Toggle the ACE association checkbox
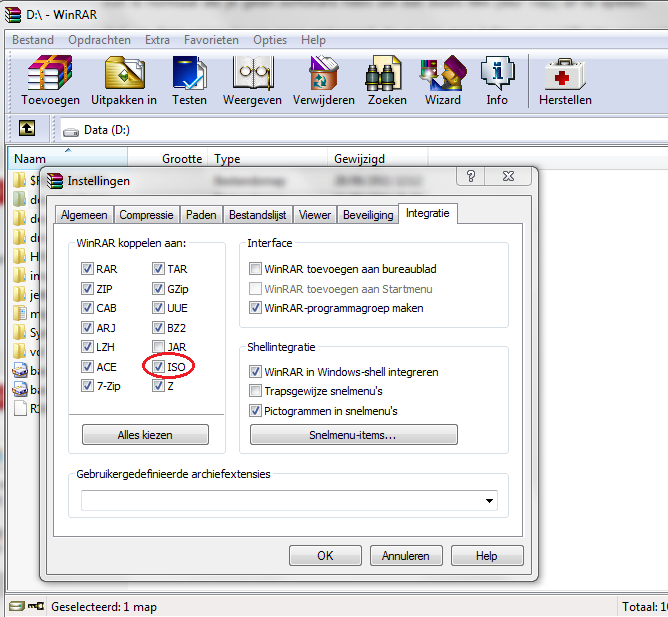Screen dimensions: 668x617 coord(87,366)
